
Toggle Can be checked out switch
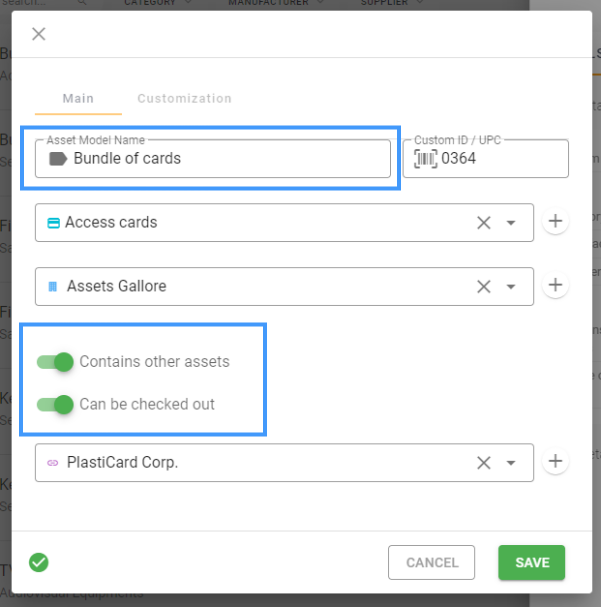[x=55, y=405]
